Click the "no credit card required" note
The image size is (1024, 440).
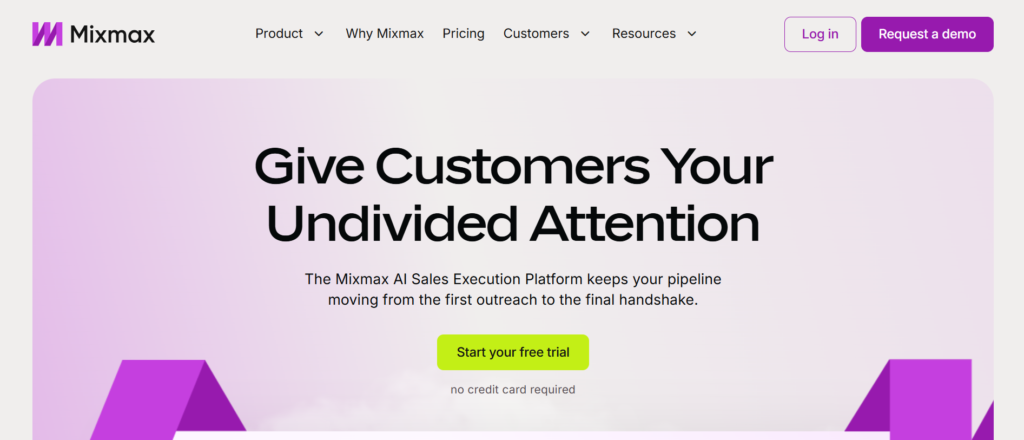pos(513,389)
